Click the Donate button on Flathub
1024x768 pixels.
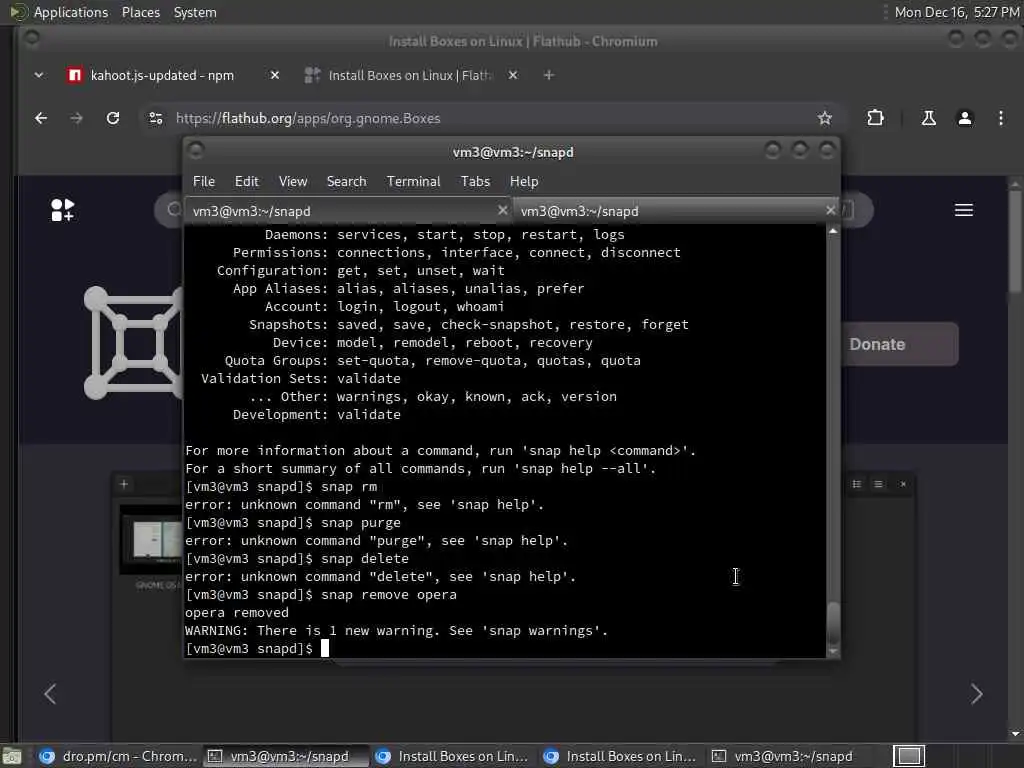tap(900, 344)
